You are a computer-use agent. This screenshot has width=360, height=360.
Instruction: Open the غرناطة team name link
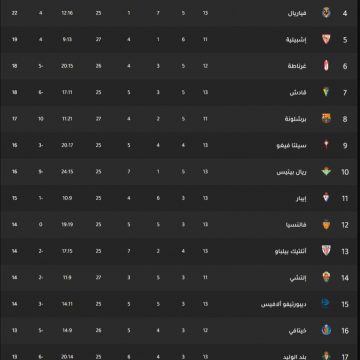(297, 66)
